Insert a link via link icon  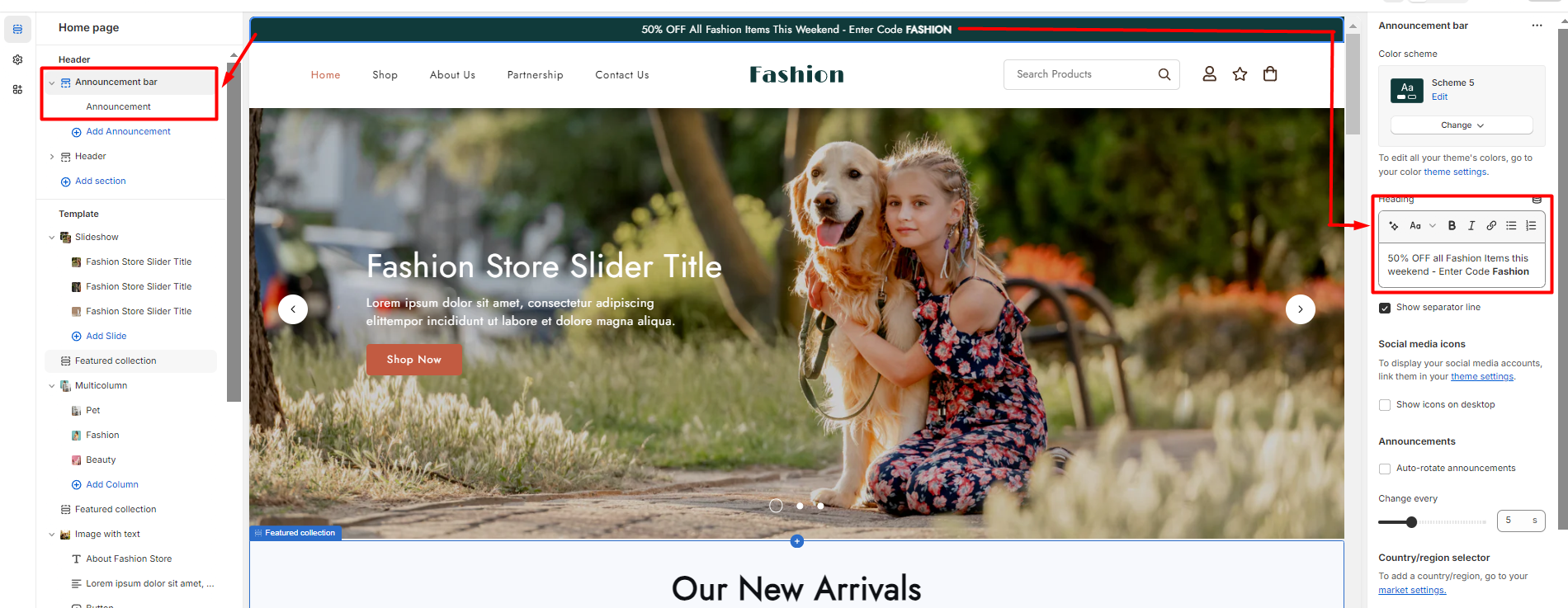pyautogui.click(x=1491, y=225)
